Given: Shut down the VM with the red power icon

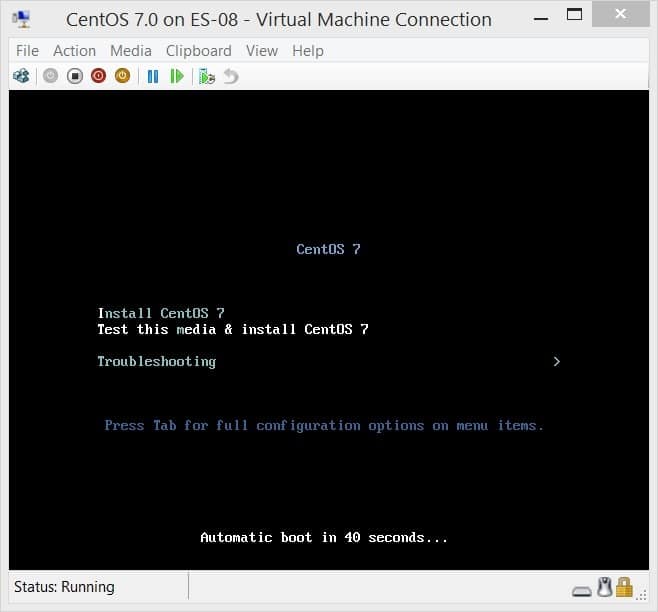Looking at the screenshot, I should (98, 76).
